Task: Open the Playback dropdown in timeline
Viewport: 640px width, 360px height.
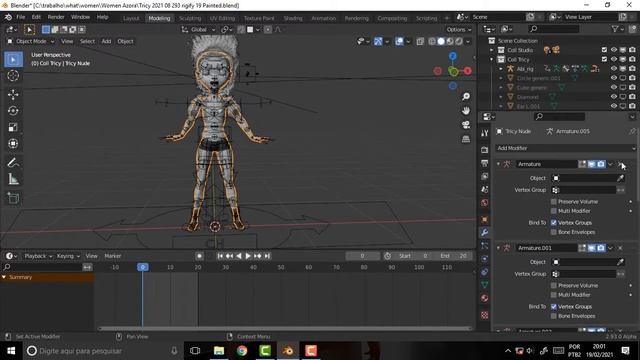Action: (38, 256)
